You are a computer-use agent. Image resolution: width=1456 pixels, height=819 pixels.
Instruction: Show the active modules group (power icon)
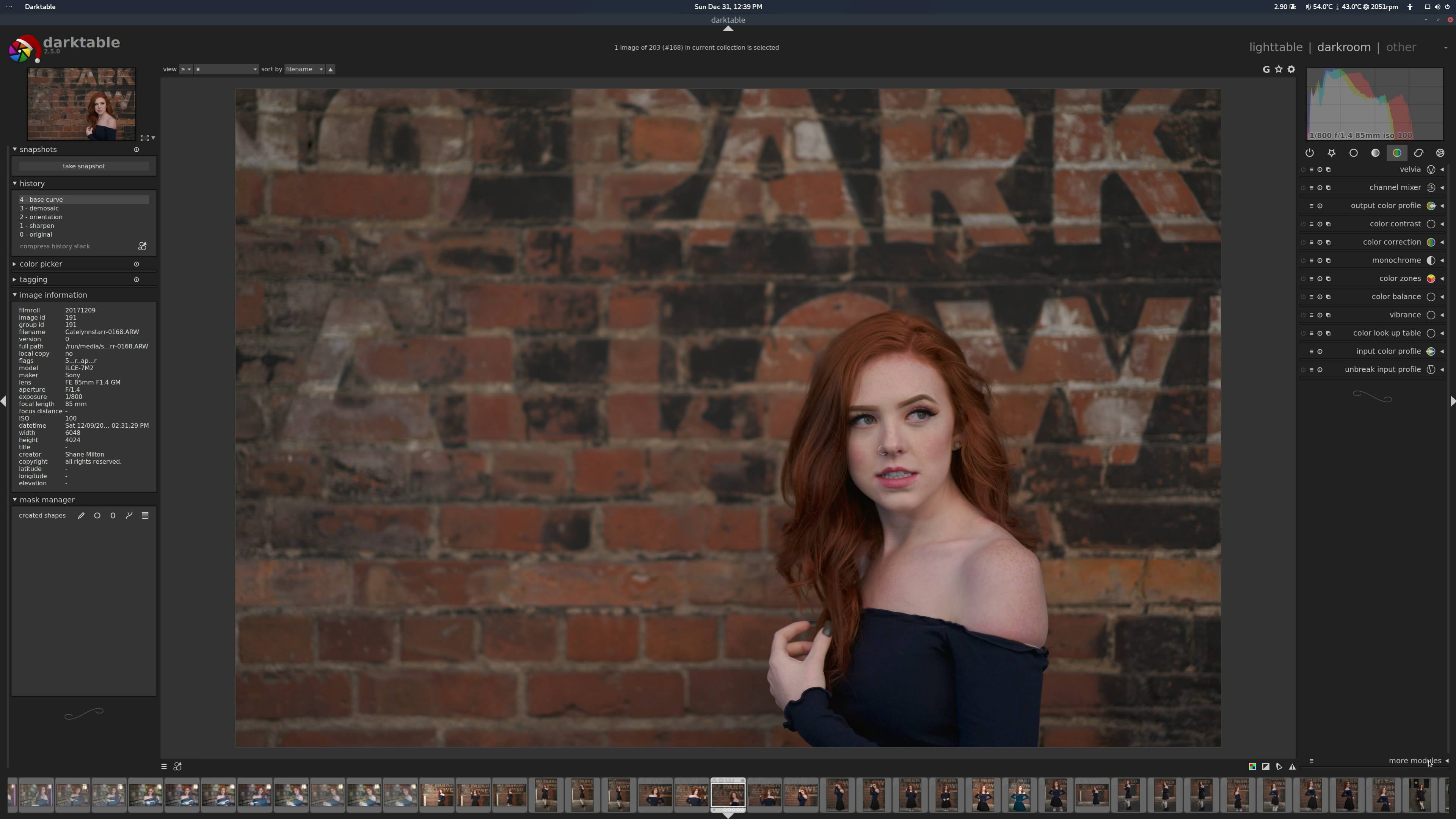point(1310,153)
